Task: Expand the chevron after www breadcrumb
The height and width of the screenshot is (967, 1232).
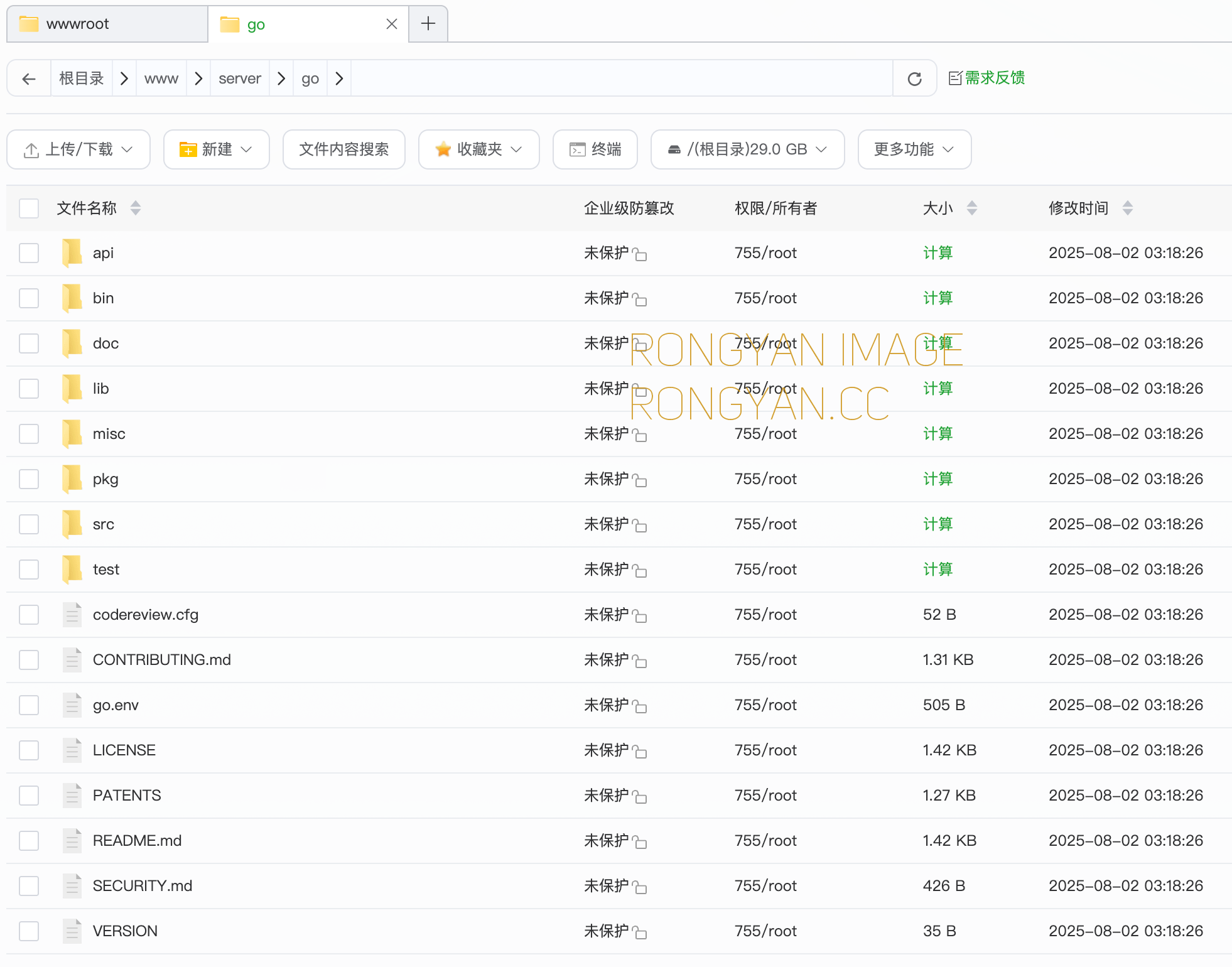Action: [x=198, y=78]
